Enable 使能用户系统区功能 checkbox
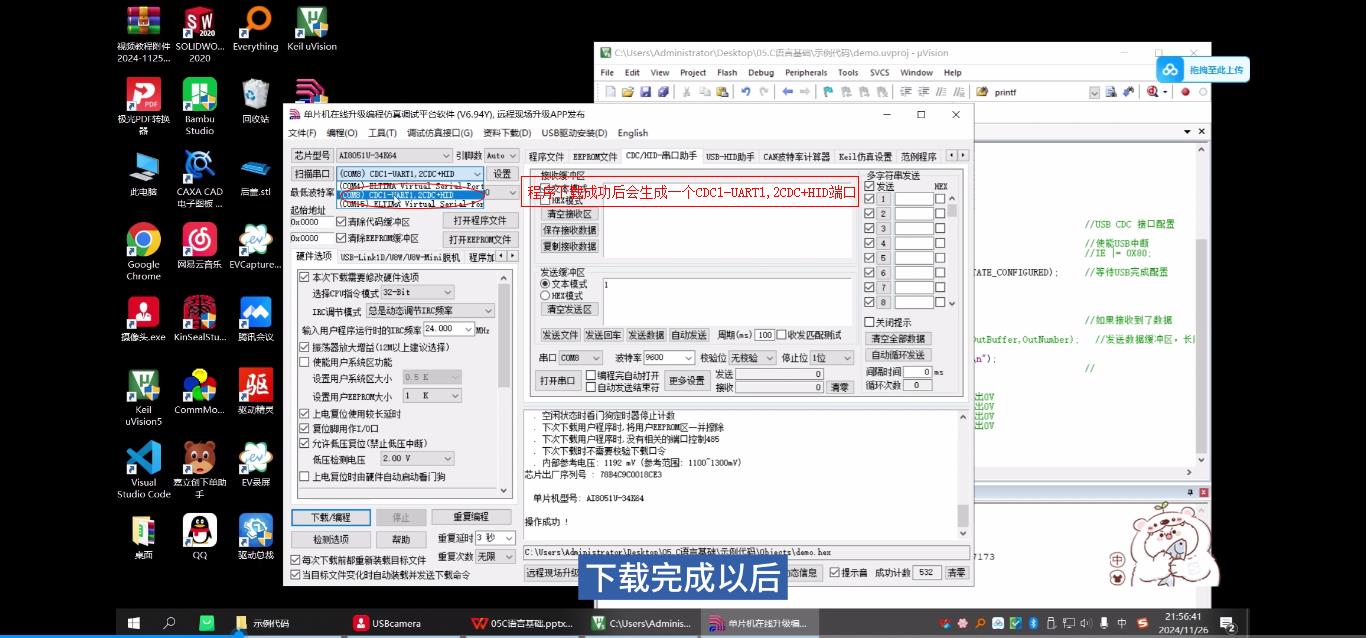Viewport: 1366px width, 638px height. (x=306, y=364)
